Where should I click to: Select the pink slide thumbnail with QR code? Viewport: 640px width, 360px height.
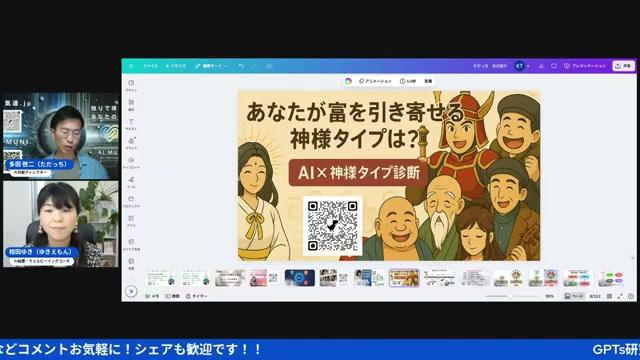264,278
